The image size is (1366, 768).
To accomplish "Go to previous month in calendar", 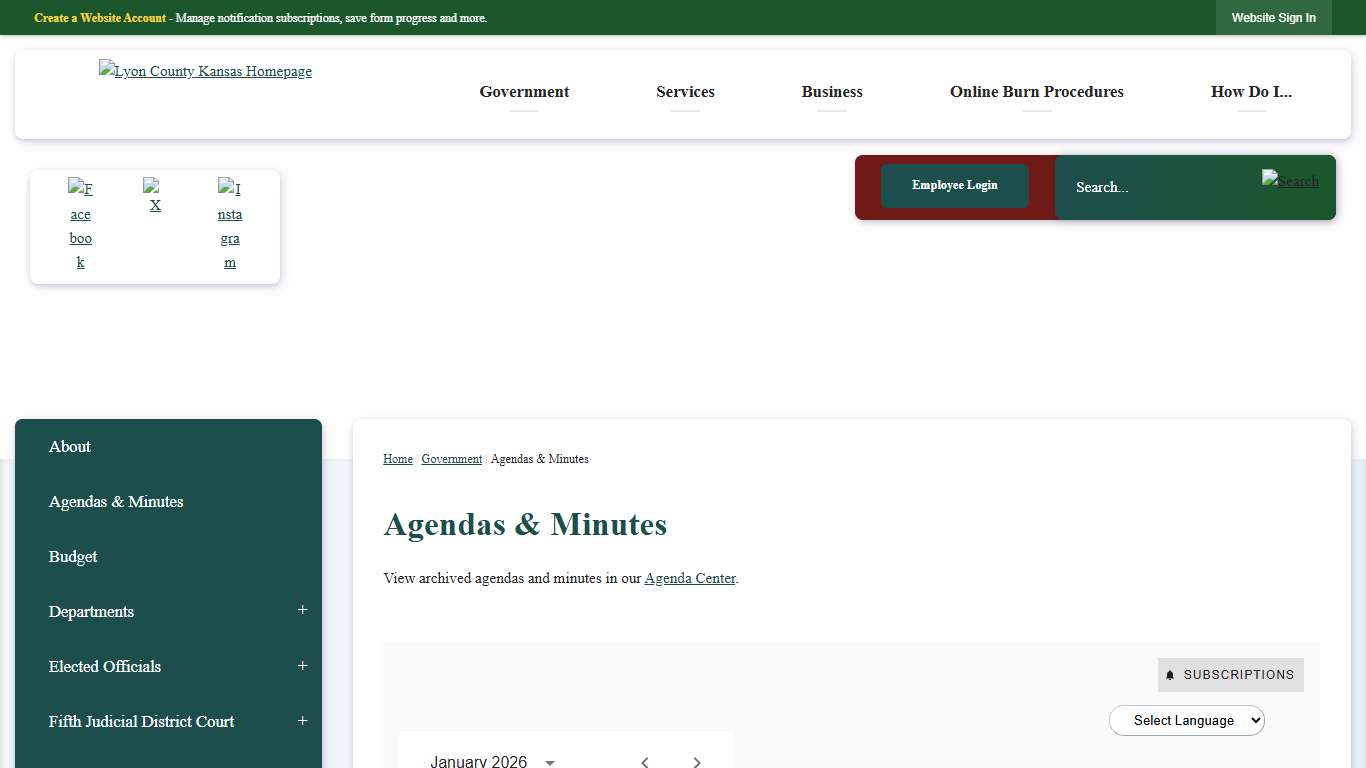I will (645, 762).
